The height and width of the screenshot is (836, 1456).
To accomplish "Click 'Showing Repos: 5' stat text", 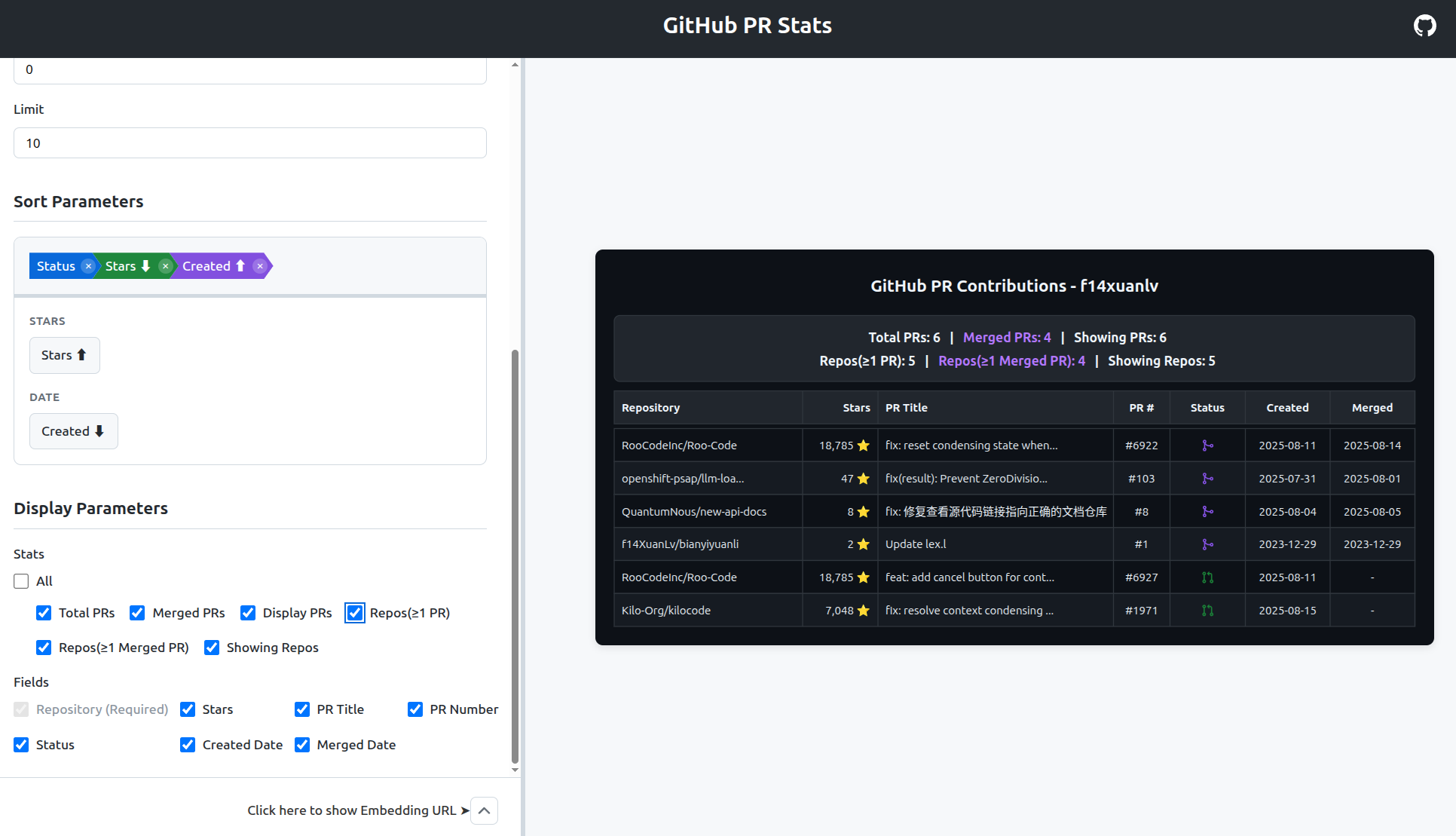I will pos(1161,361).
